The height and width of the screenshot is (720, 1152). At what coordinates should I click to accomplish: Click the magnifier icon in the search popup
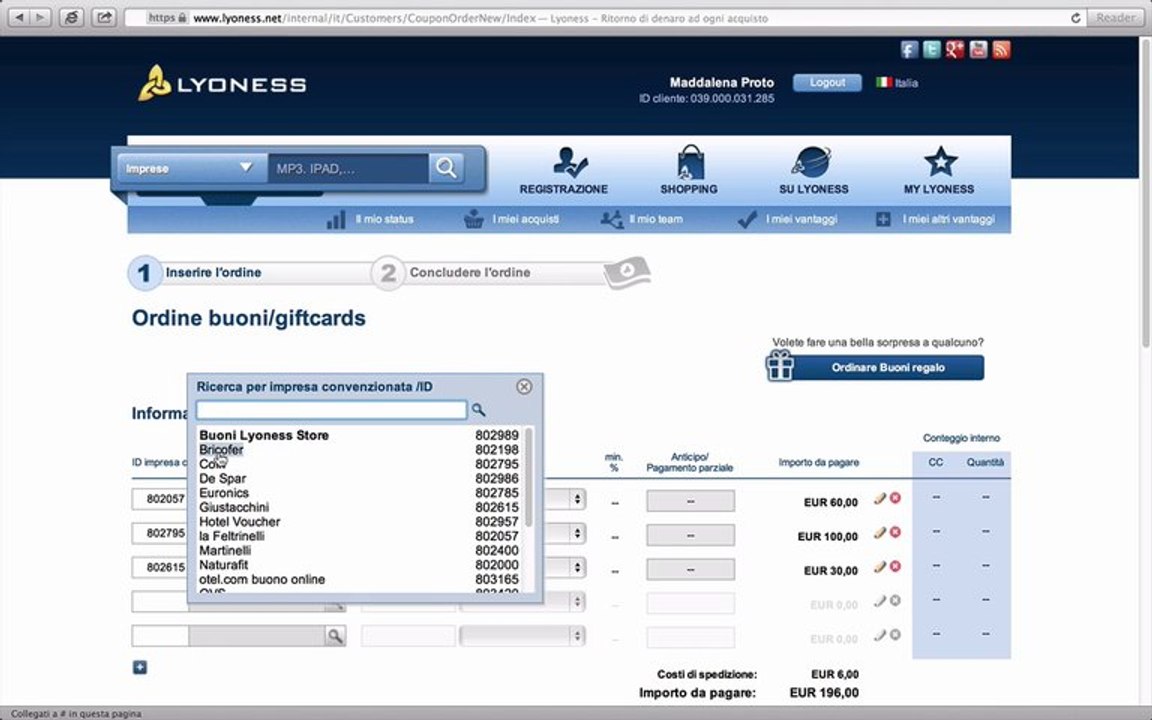click(478, 410)
